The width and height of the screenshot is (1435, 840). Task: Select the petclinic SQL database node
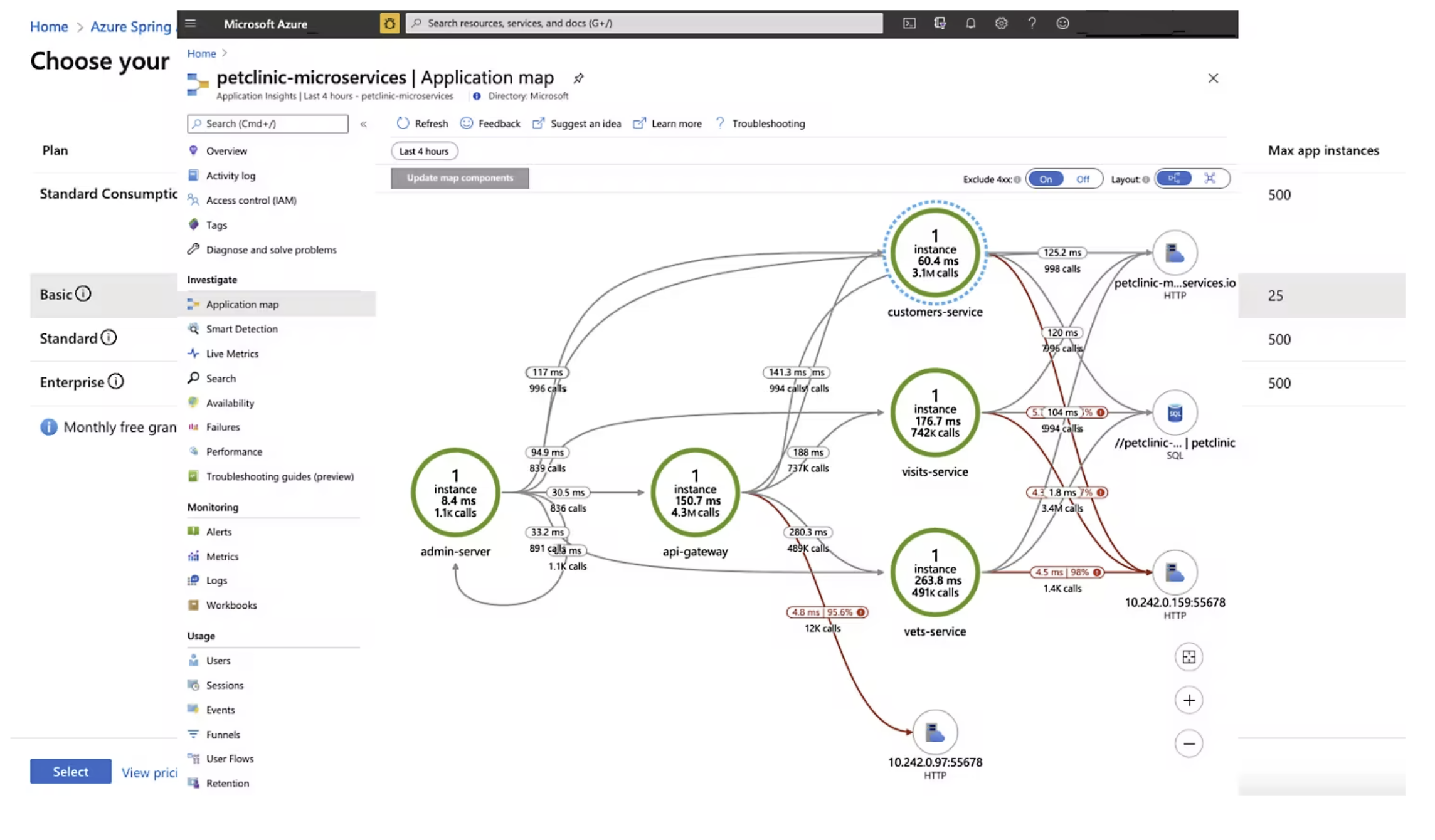1175,413
